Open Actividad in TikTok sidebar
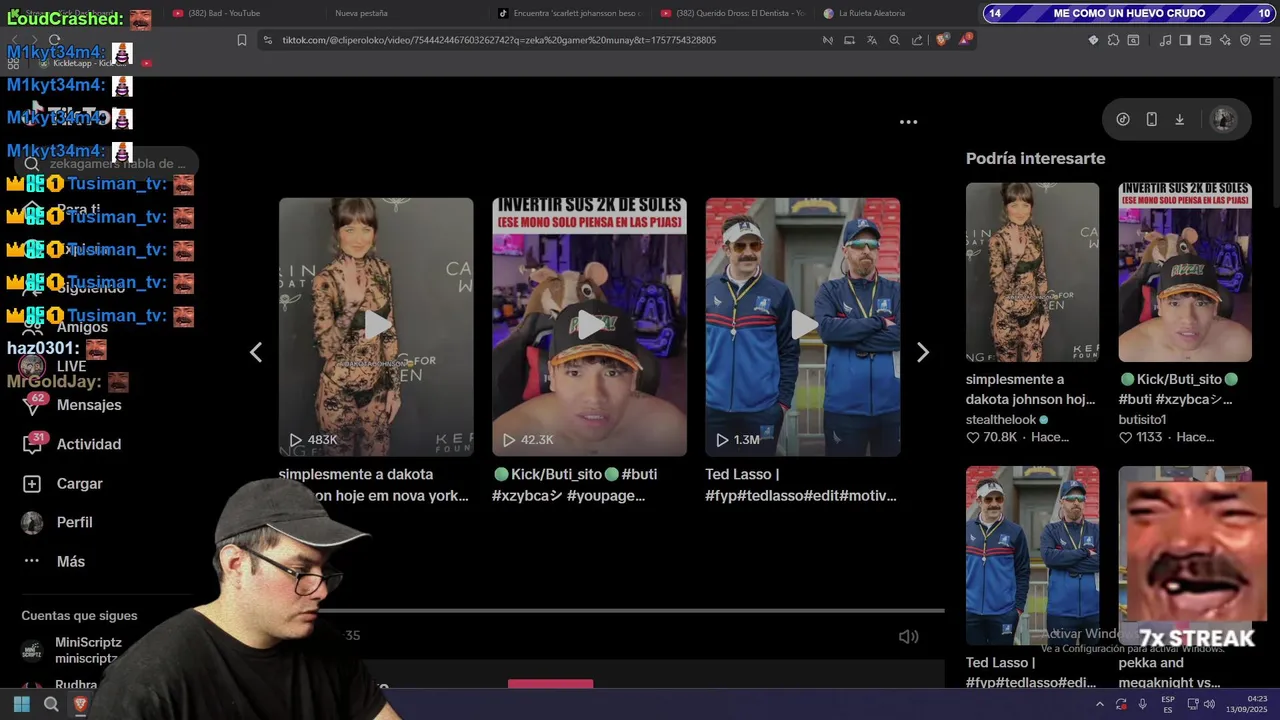Screen dimensions: 1280x720 tap(89, 444)
